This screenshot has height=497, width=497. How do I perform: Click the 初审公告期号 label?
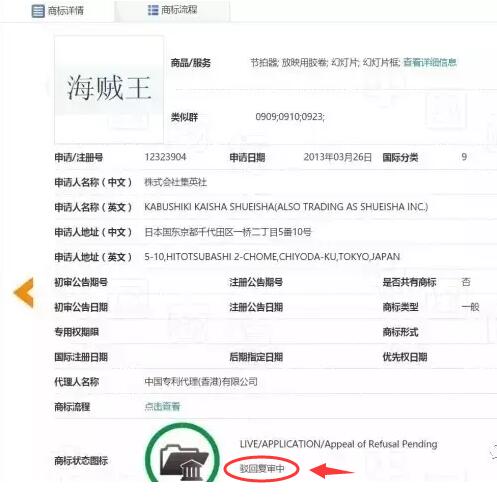pyautogui.click(x=81, y=282)
